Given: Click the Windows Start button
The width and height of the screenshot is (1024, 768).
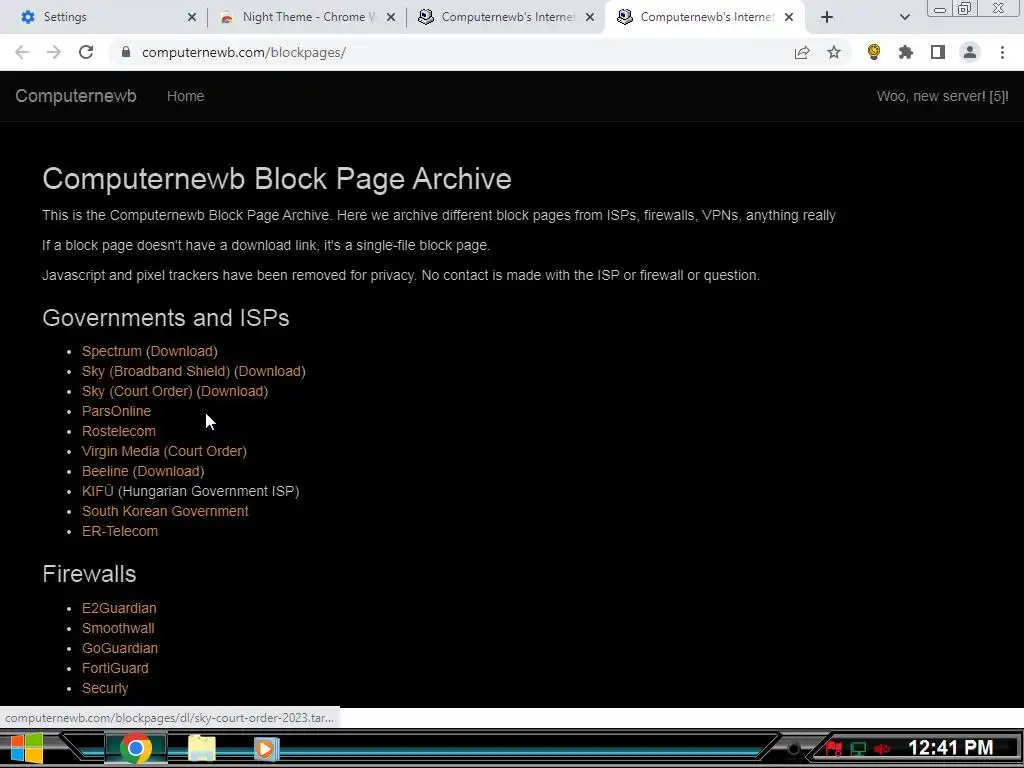Looking at the screenshot, I should (26, 748).
